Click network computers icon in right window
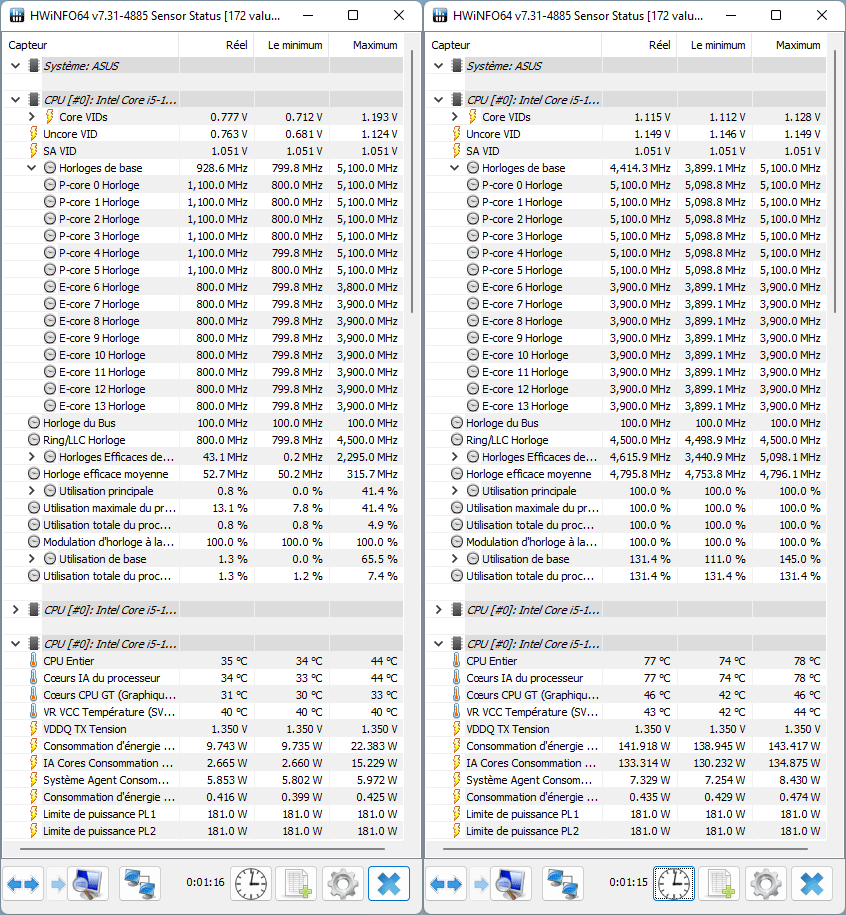Viewport: 846px width, 915px height. [x=562, y=884]
